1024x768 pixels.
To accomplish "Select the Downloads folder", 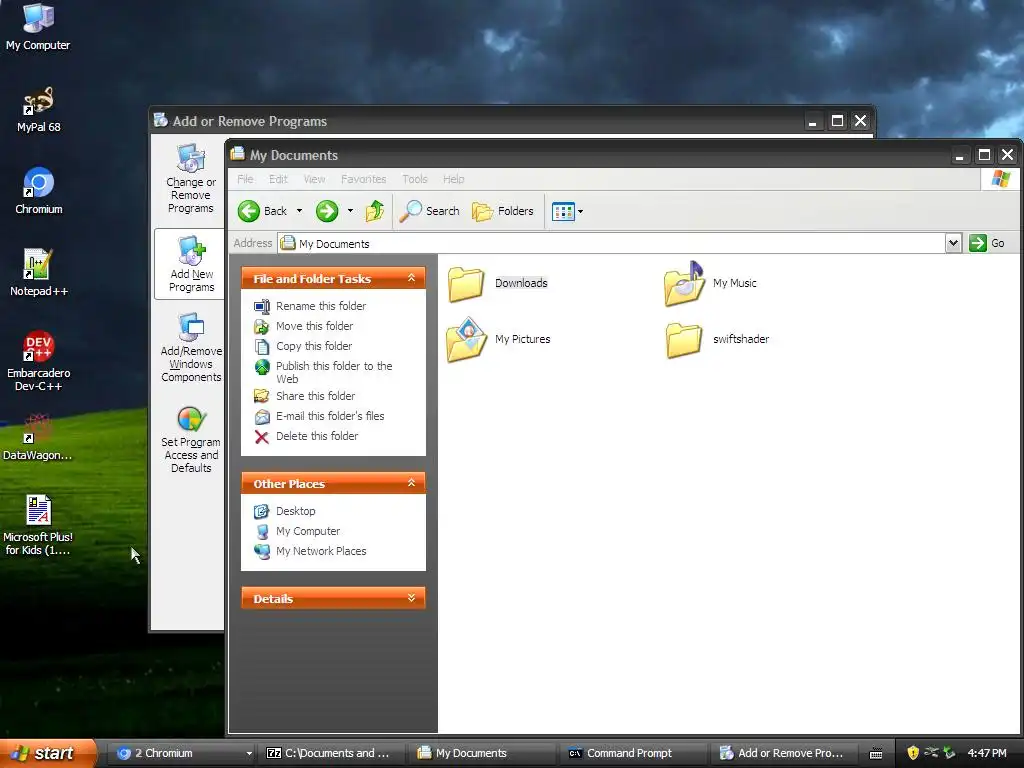I will 498,283.
